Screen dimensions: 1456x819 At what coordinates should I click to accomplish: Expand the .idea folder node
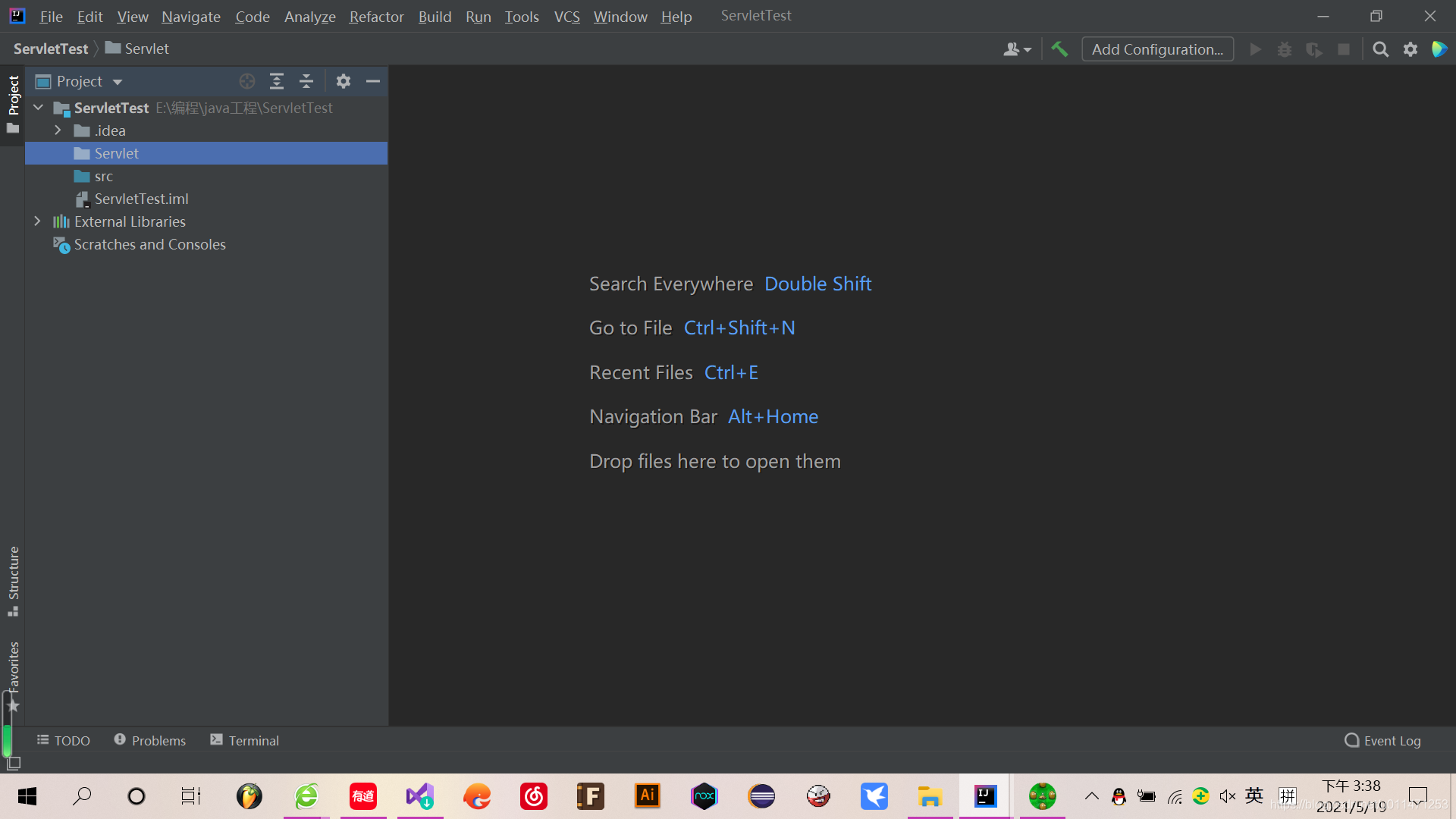(x=58, y=130)
